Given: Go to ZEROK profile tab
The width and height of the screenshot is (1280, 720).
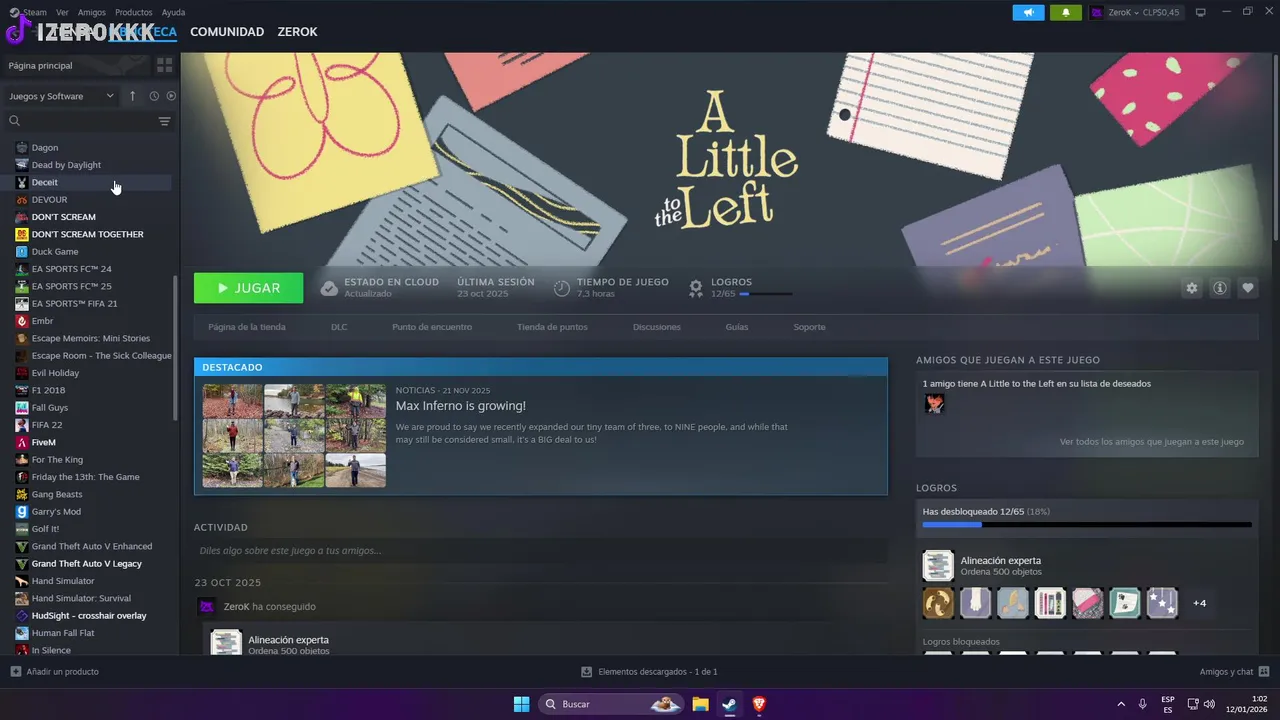Looking at the screenshot, I should [x=297, y=32].
